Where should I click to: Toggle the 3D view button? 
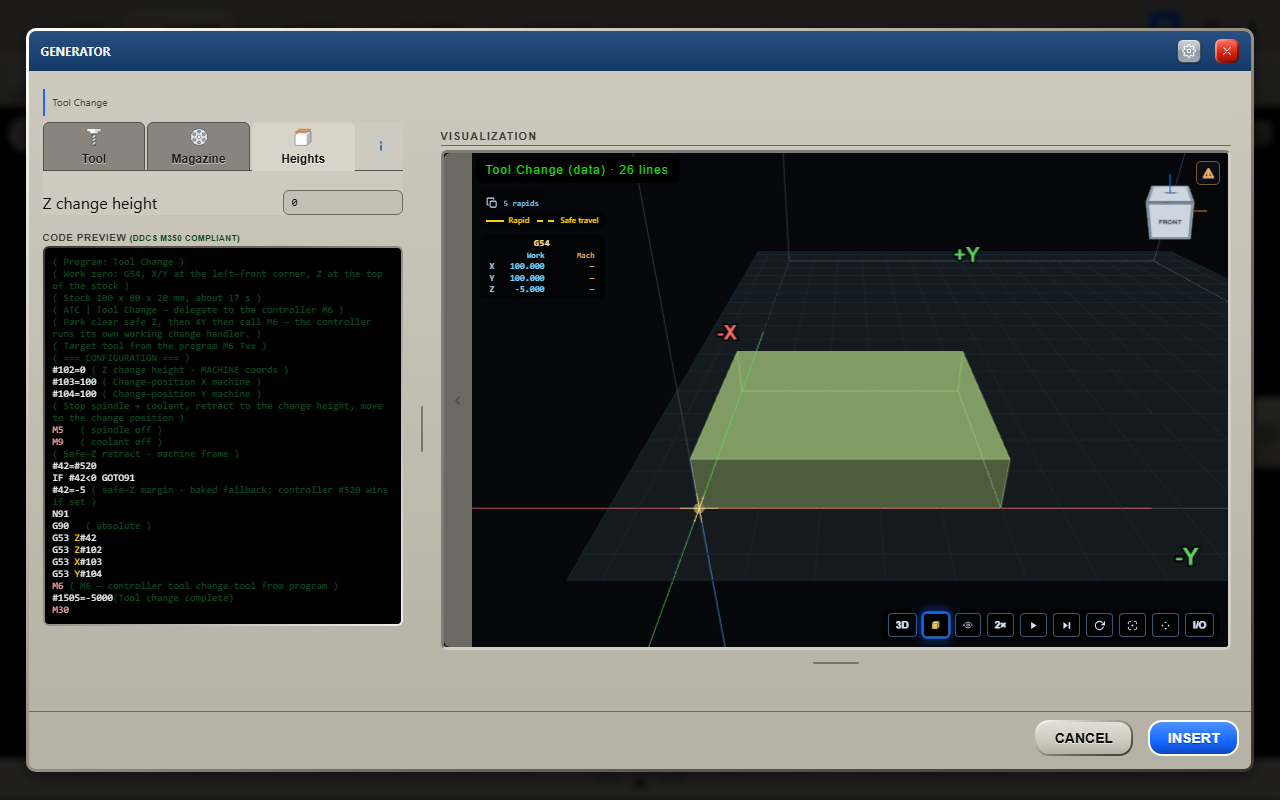tap(902, 625)
